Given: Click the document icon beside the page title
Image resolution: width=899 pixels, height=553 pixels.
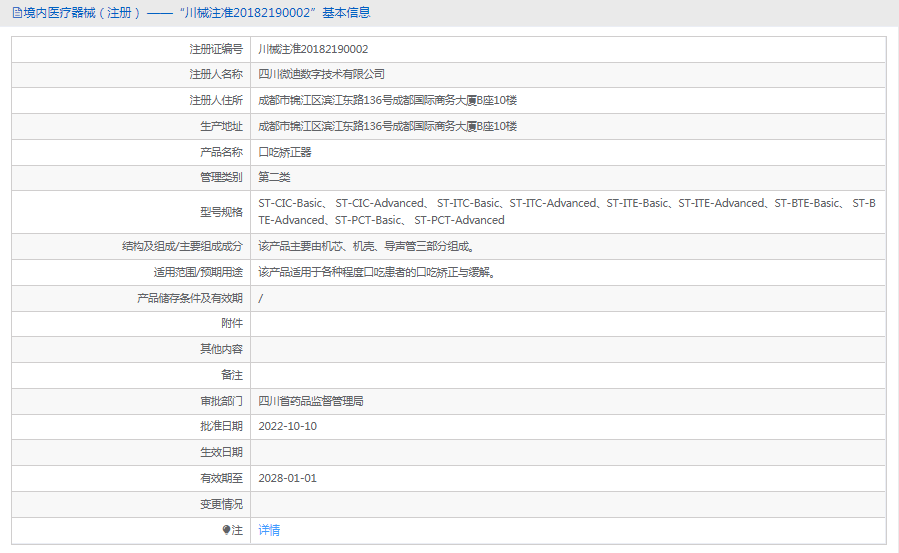Looking at the screenshot, I should point(17,13).
